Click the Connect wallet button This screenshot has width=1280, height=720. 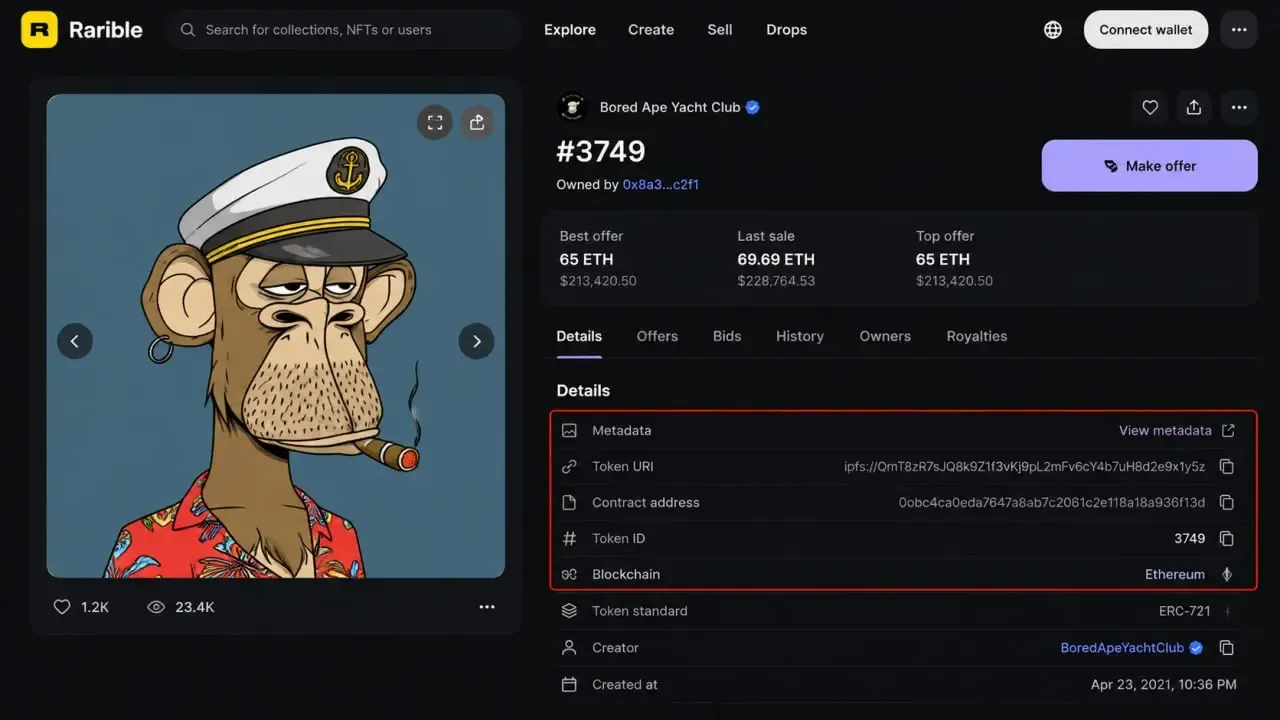coord(1146,30)
